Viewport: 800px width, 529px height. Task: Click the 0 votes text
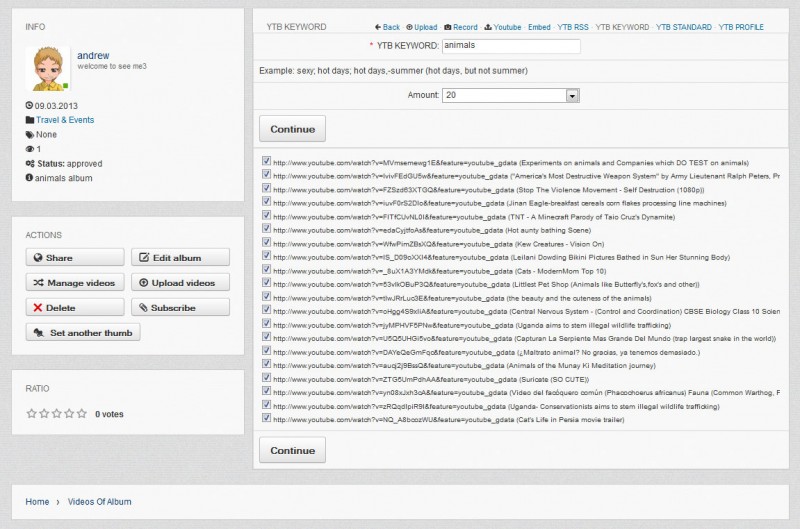click(109, 414)
